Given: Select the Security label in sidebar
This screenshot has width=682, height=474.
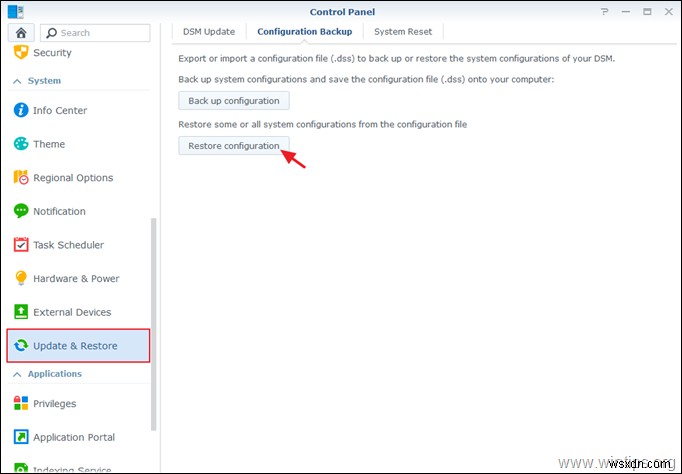Looking at the screenshot, I should tap(52, 53).
